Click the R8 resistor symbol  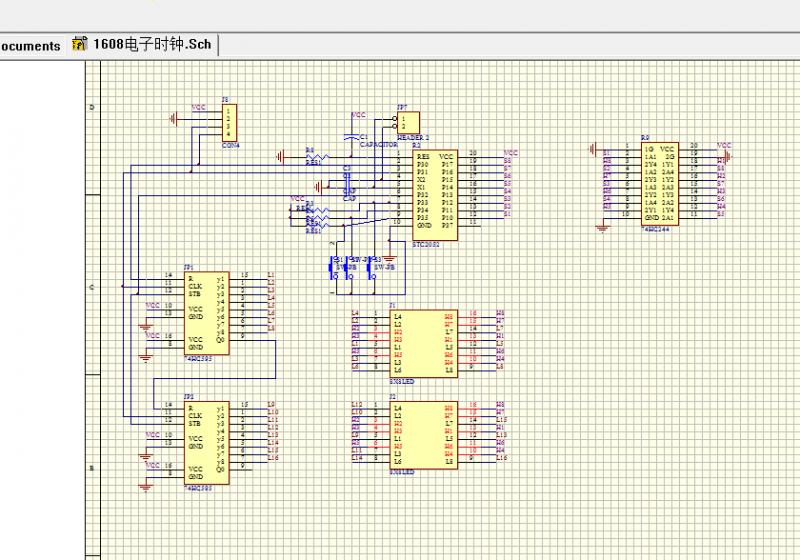[318, 157]
